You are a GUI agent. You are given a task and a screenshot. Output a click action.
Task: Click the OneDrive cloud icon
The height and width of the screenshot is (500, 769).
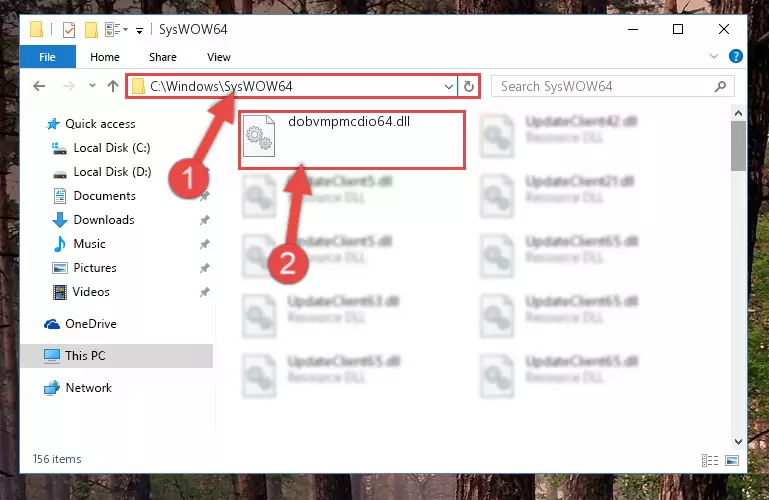tap(52, 324)
